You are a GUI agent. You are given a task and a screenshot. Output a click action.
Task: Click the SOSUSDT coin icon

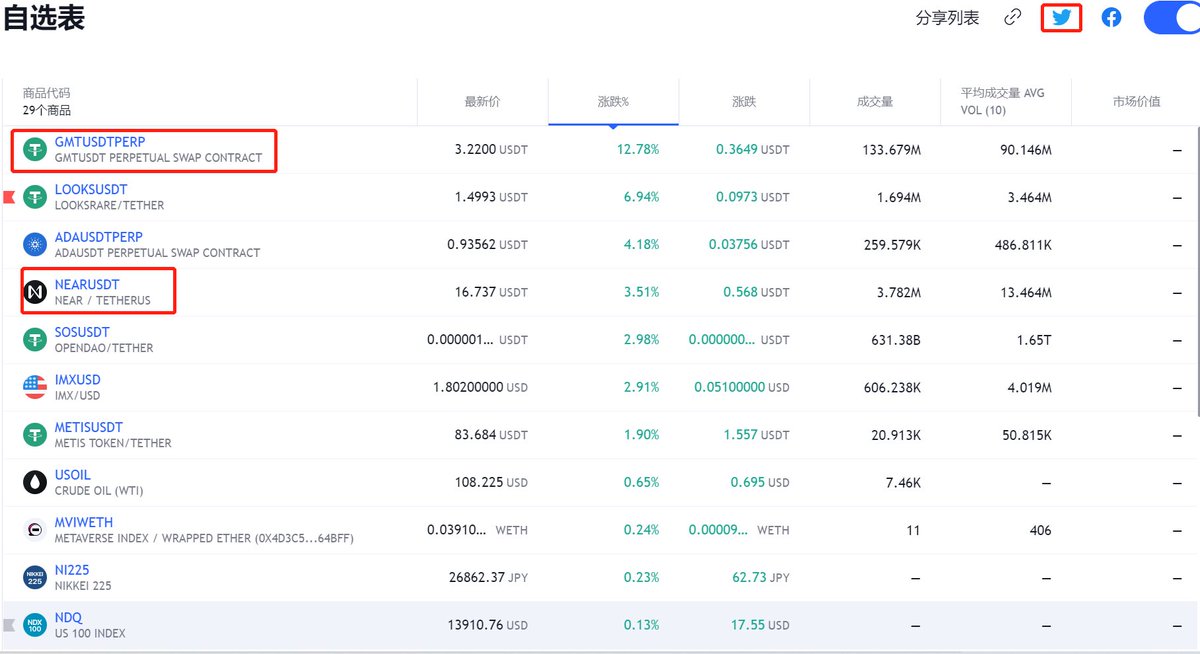click(x=35, y=340)
